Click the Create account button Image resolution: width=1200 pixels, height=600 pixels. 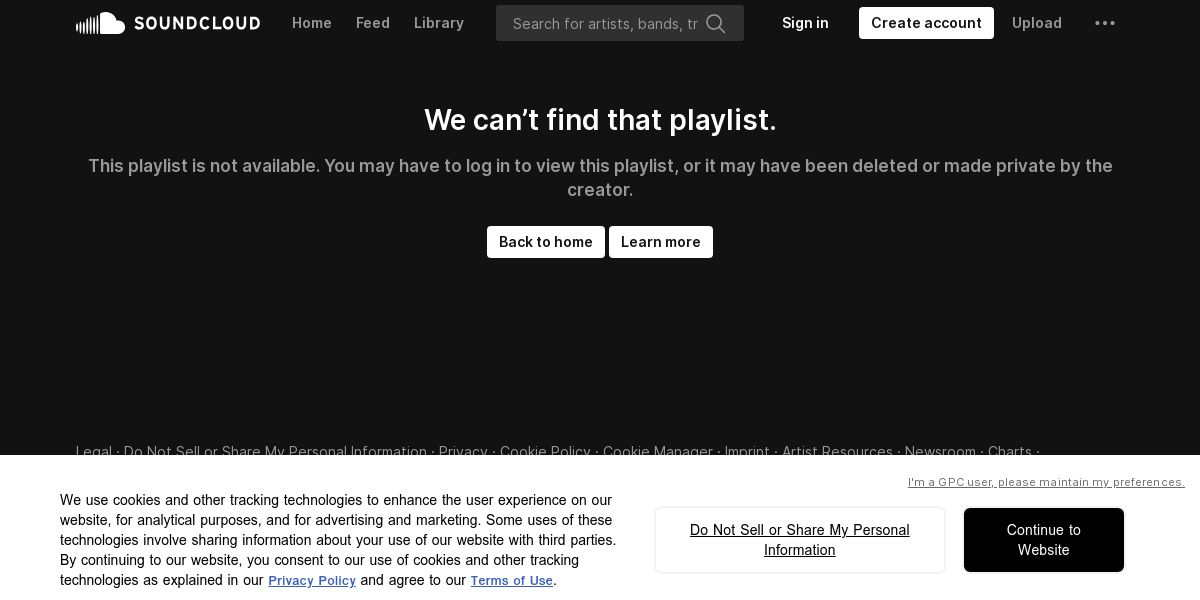(926, 23)
